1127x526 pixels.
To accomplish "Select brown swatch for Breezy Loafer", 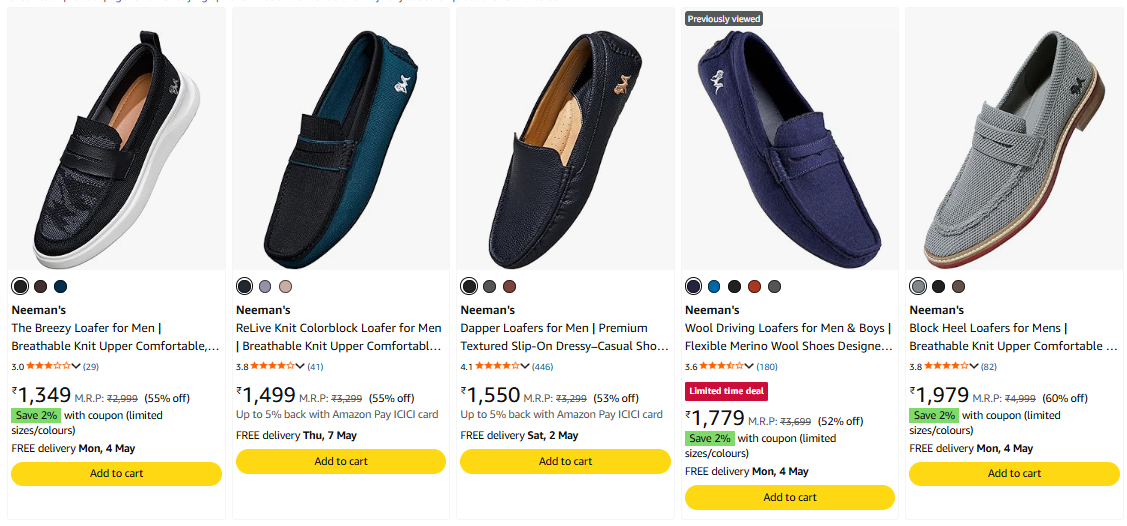I will pyautogui.click(x=40, y=287).
